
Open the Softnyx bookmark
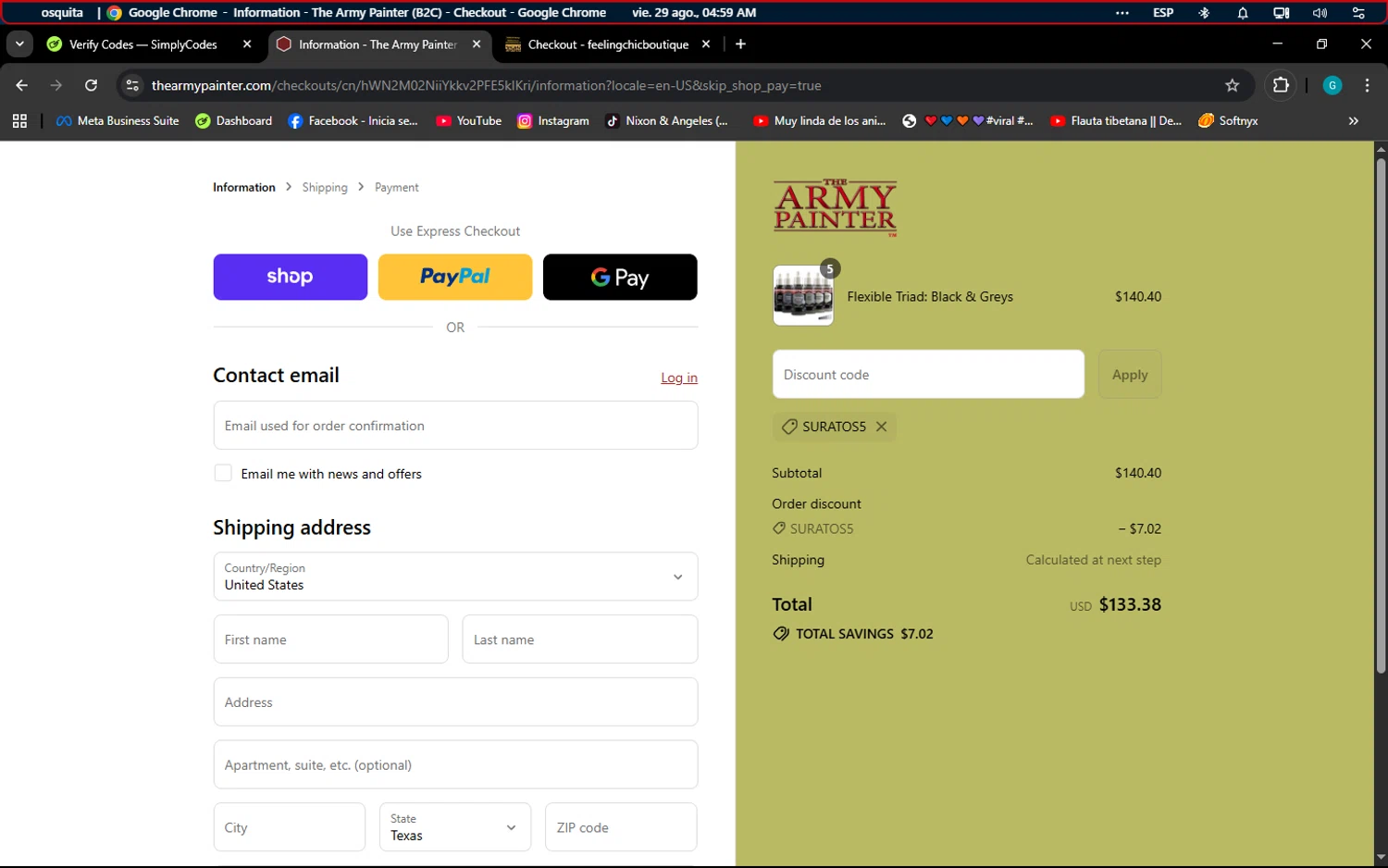click(1228, 120)
